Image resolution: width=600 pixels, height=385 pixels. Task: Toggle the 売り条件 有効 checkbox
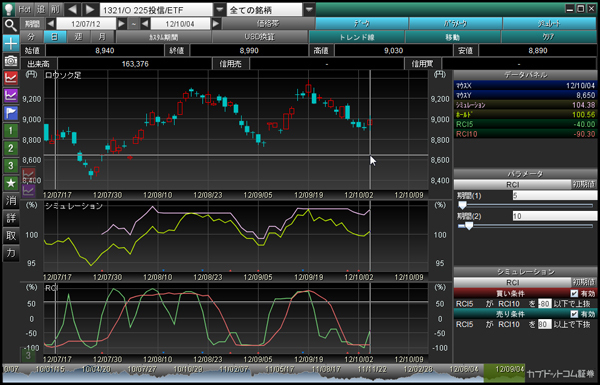574,314
